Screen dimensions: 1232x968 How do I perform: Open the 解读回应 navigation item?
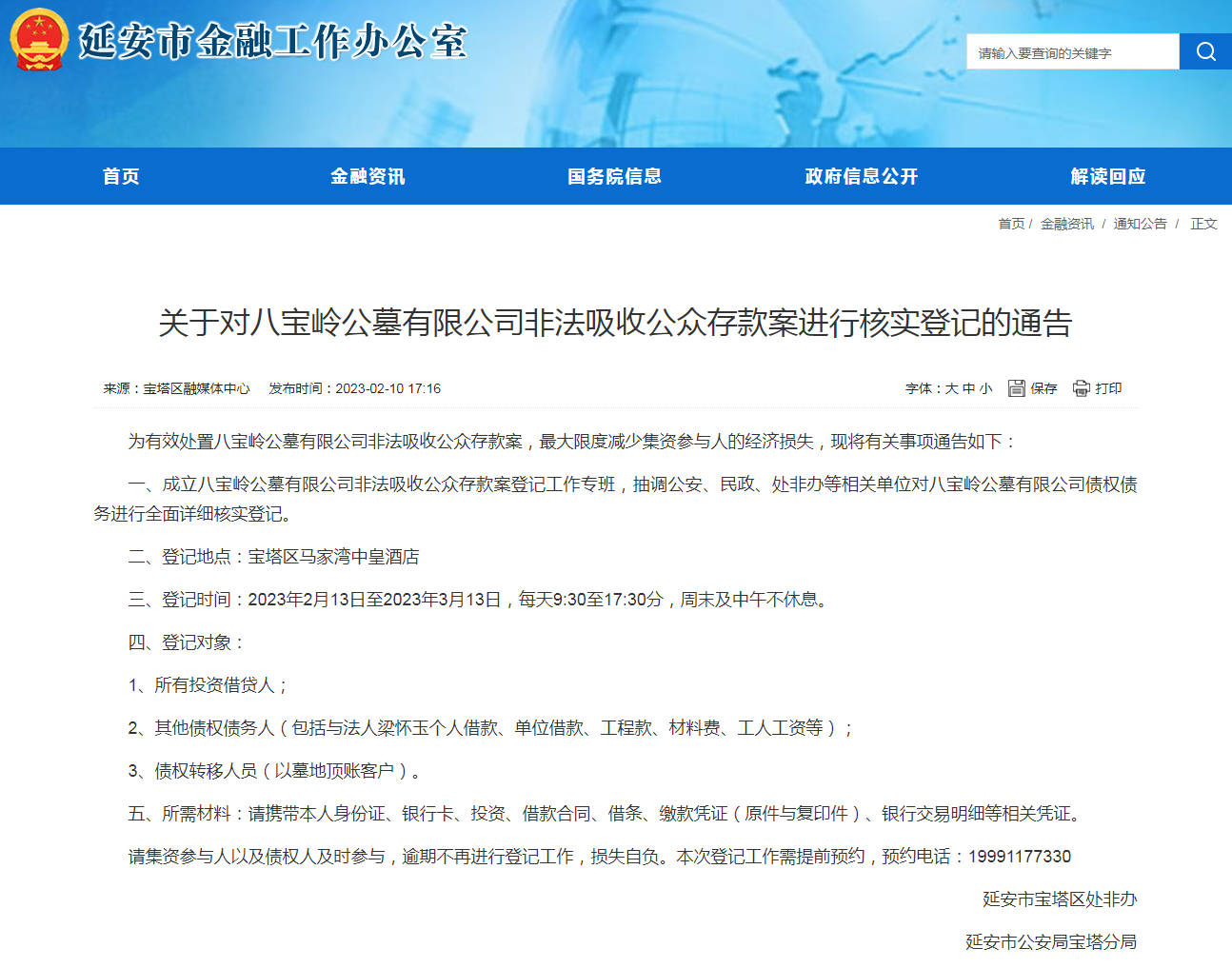[x=1107, y=176]
